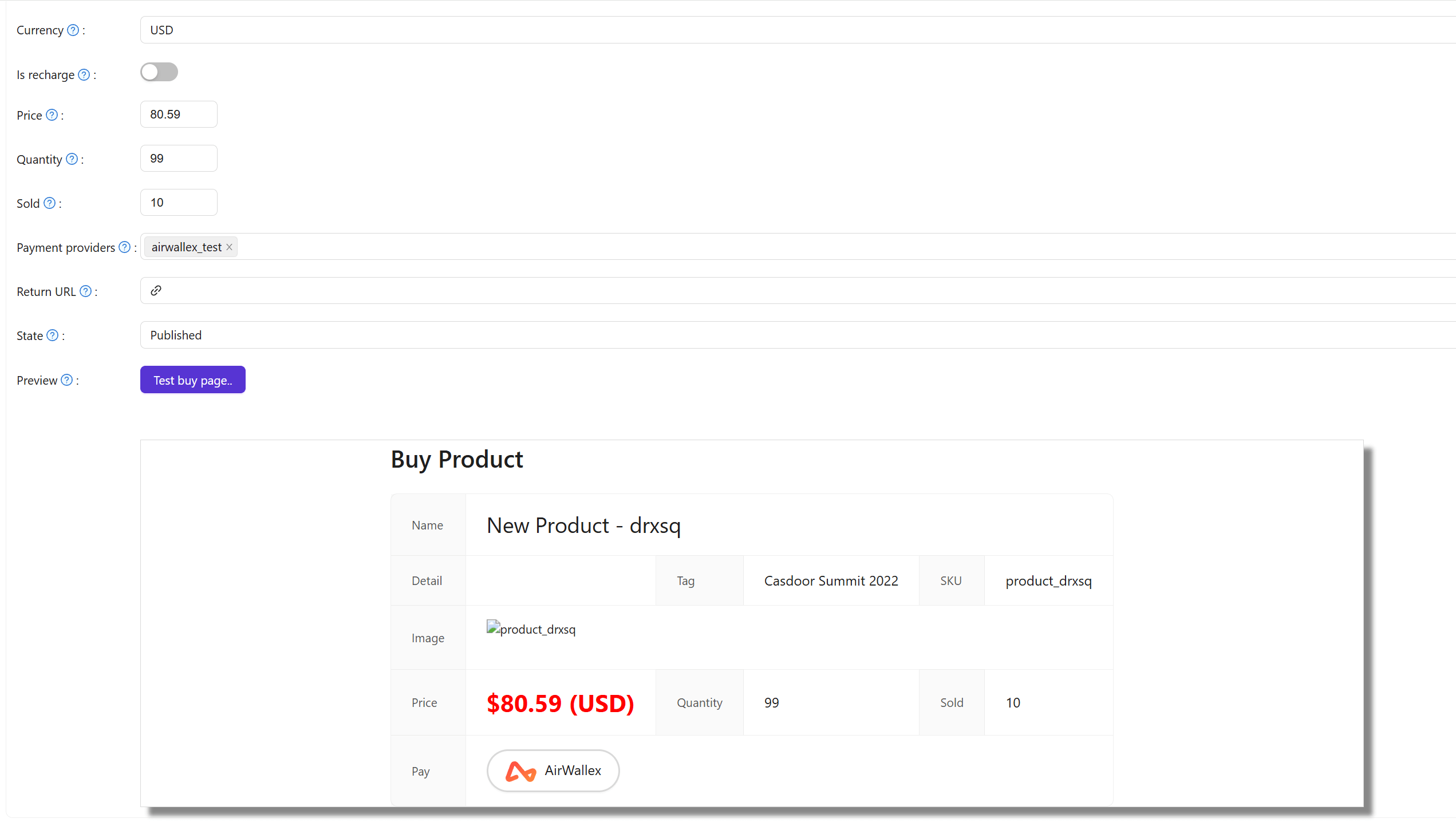
Task: Disable the Is recharge toggle
Action: [x=159, y=72]
